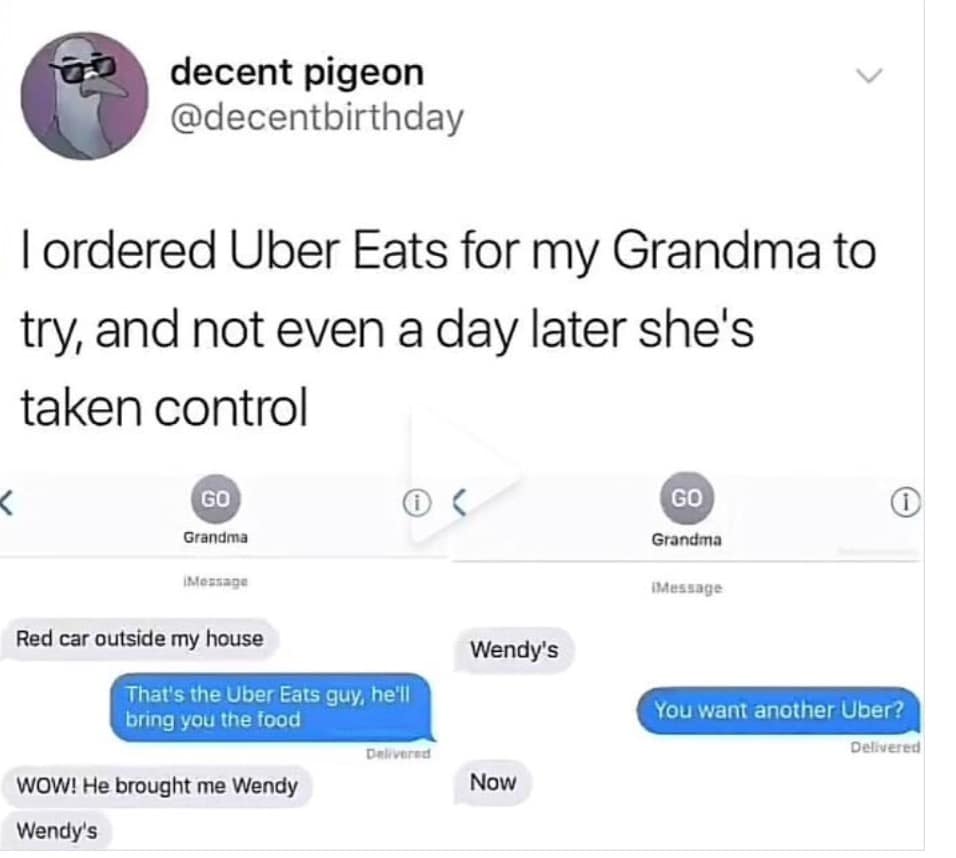Click the tweet text about Uber Eats
The height and width of the screenshot is (858, 956).
coord(449,329)
